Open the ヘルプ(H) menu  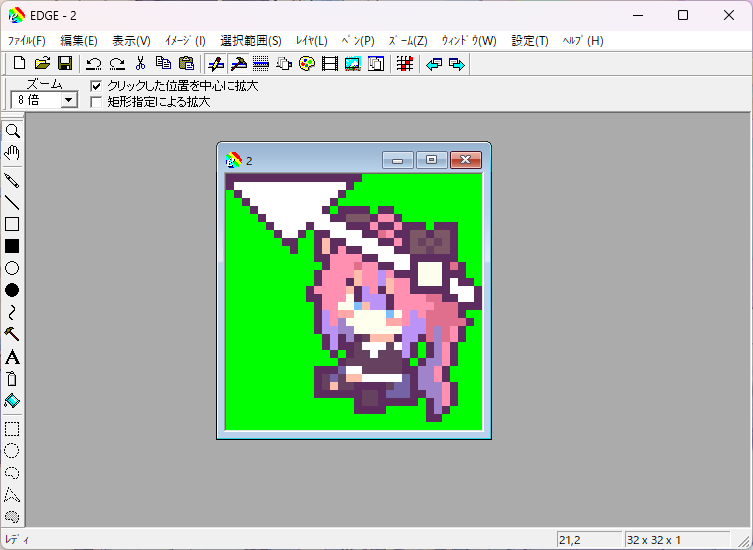(x=583, y=41)
